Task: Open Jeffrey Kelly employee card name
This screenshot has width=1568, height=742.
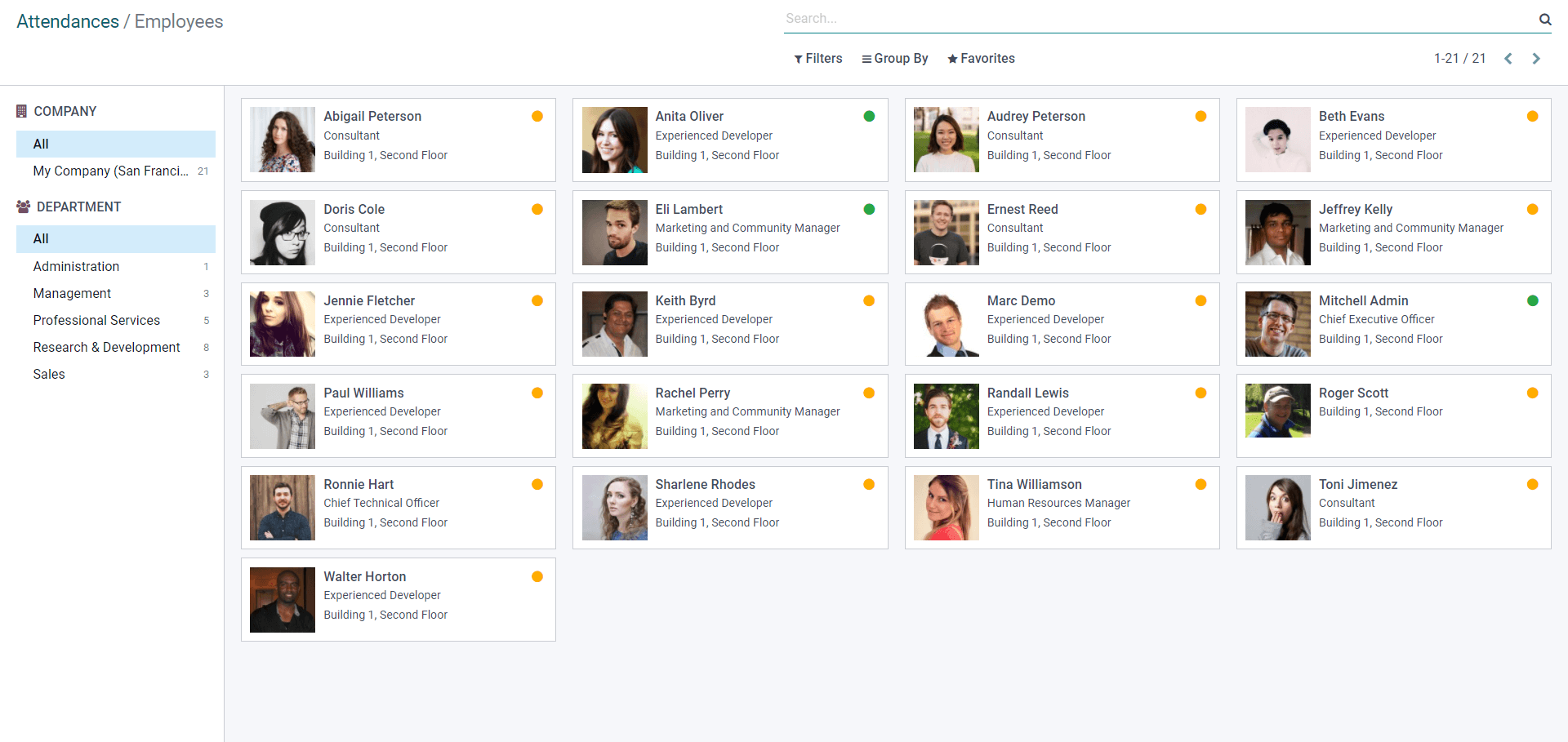Action: click(x=1356, y=209)
